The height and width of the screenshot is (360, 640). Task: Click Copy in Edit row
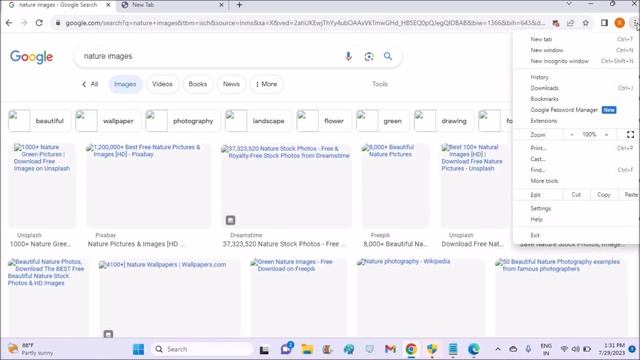click(x=604, y=195)
